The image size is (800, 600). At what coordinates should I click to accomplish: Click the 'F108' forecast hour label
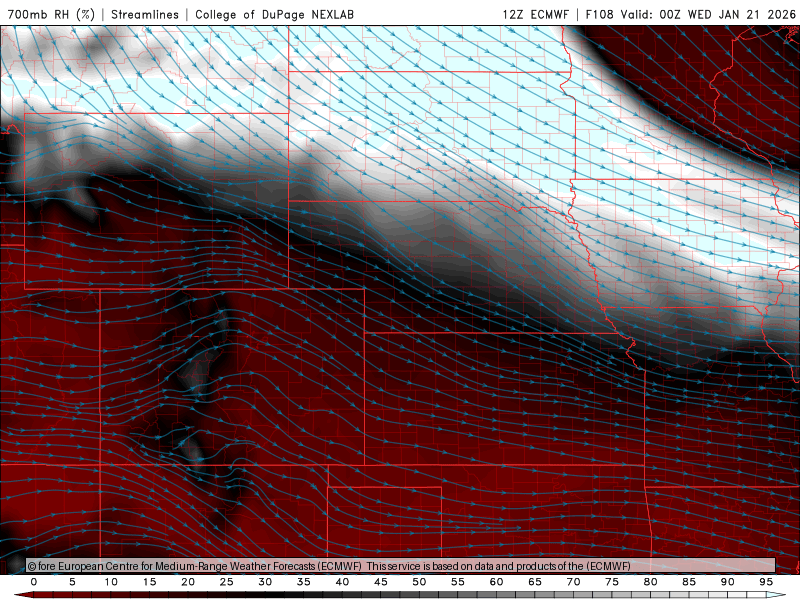599,14
